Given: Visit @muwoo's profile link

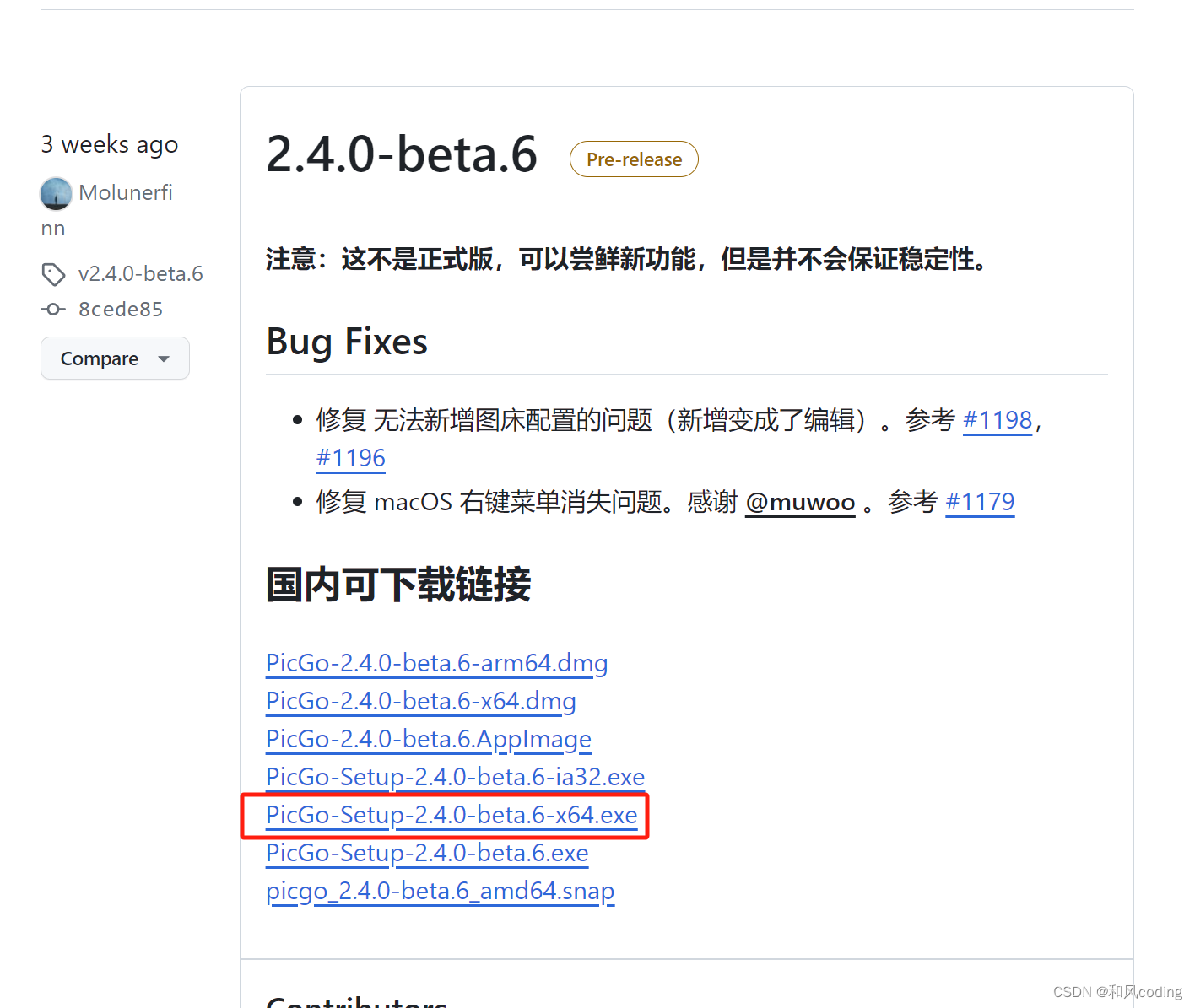Looking at the screenshot, I should (x=799, y=502).
